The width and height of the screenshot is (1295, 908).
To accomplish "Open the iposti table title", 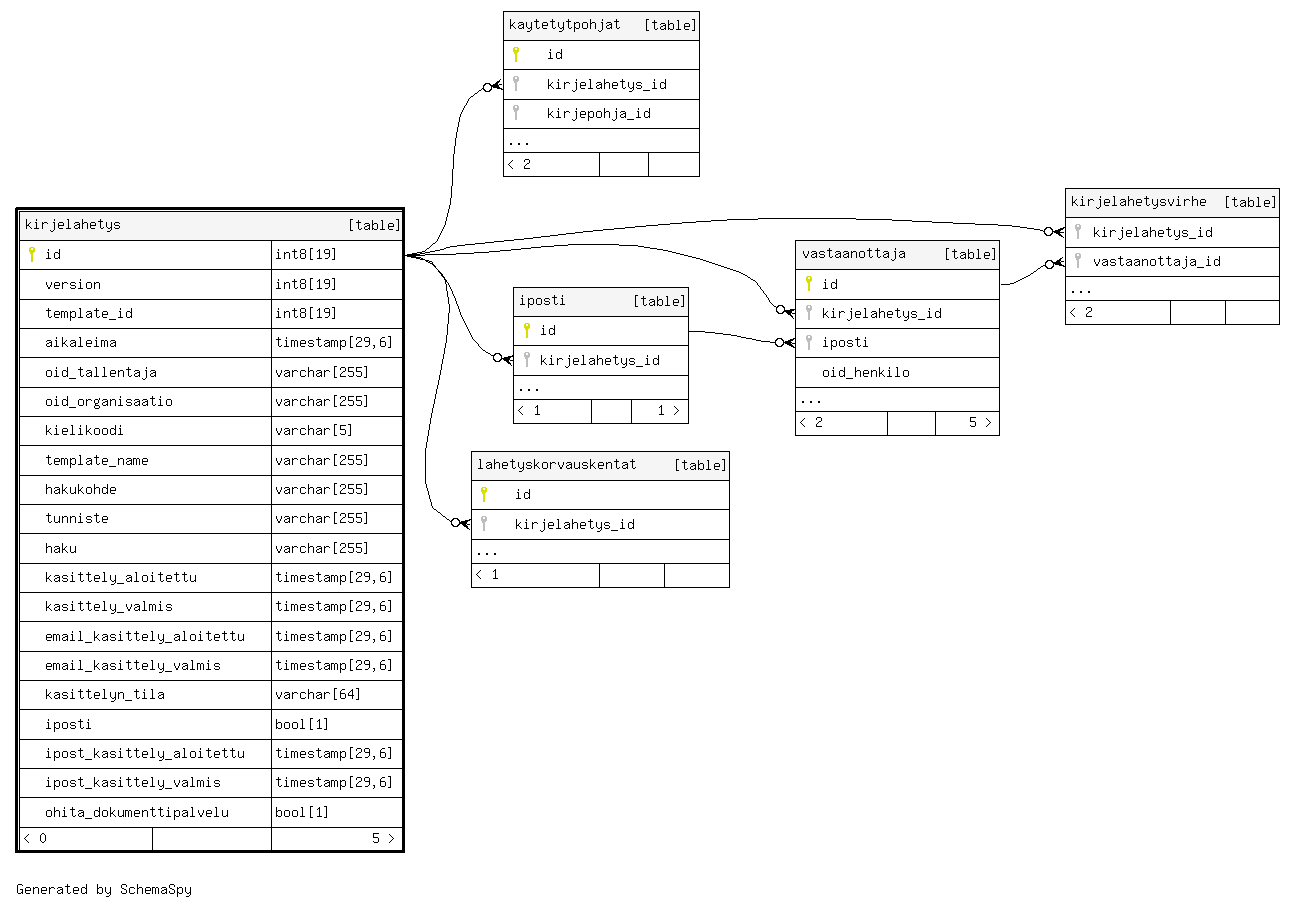I will pos(542,300).
